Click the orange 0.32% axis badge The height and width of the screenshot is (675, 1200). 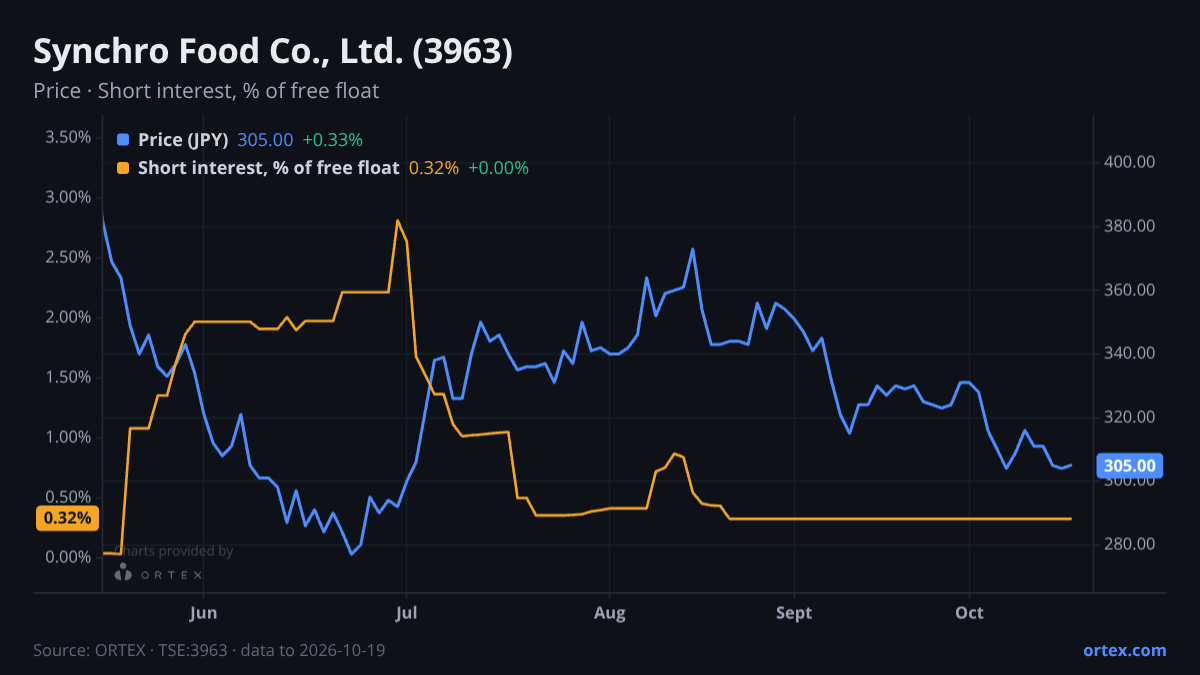pos(68,518)
